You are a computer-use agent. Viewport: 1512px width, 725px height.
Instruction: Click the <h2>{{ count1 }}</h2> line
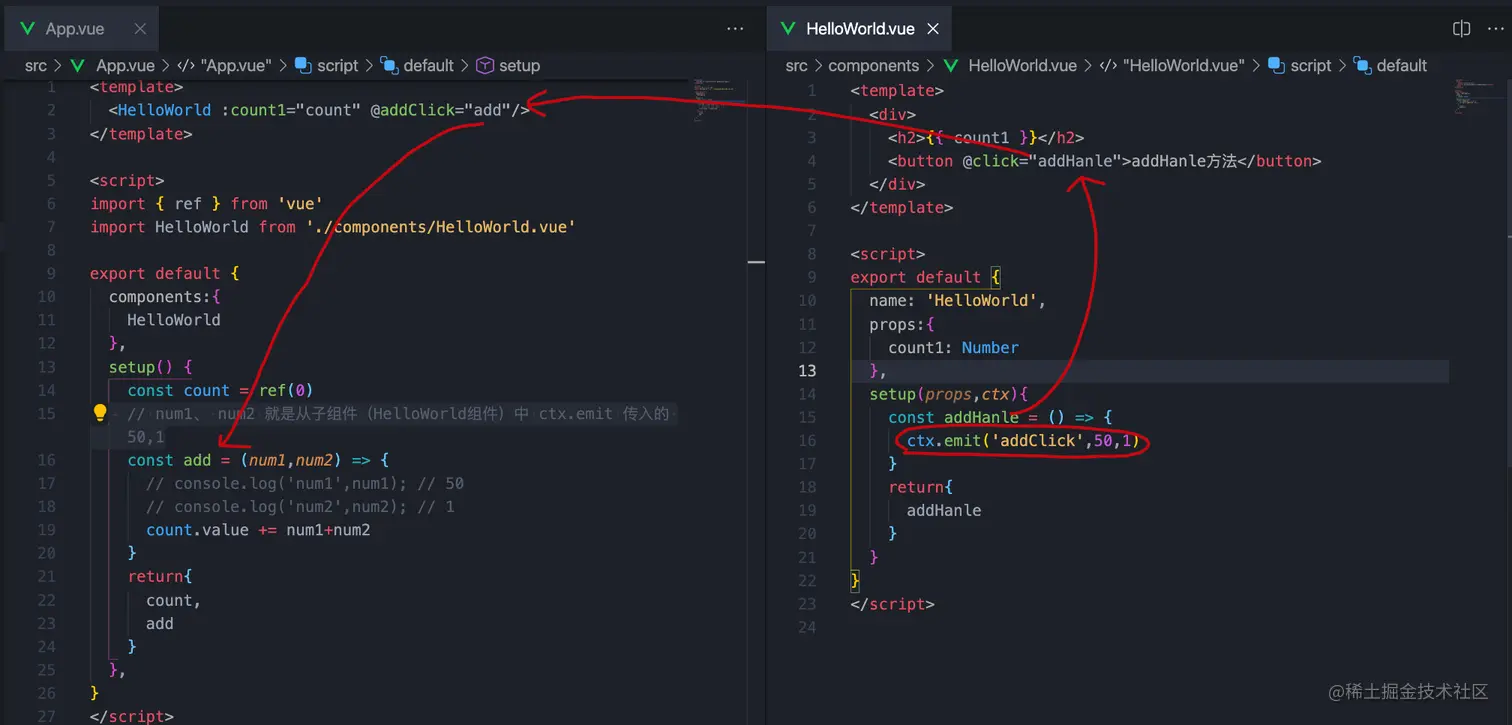point(986,137)
